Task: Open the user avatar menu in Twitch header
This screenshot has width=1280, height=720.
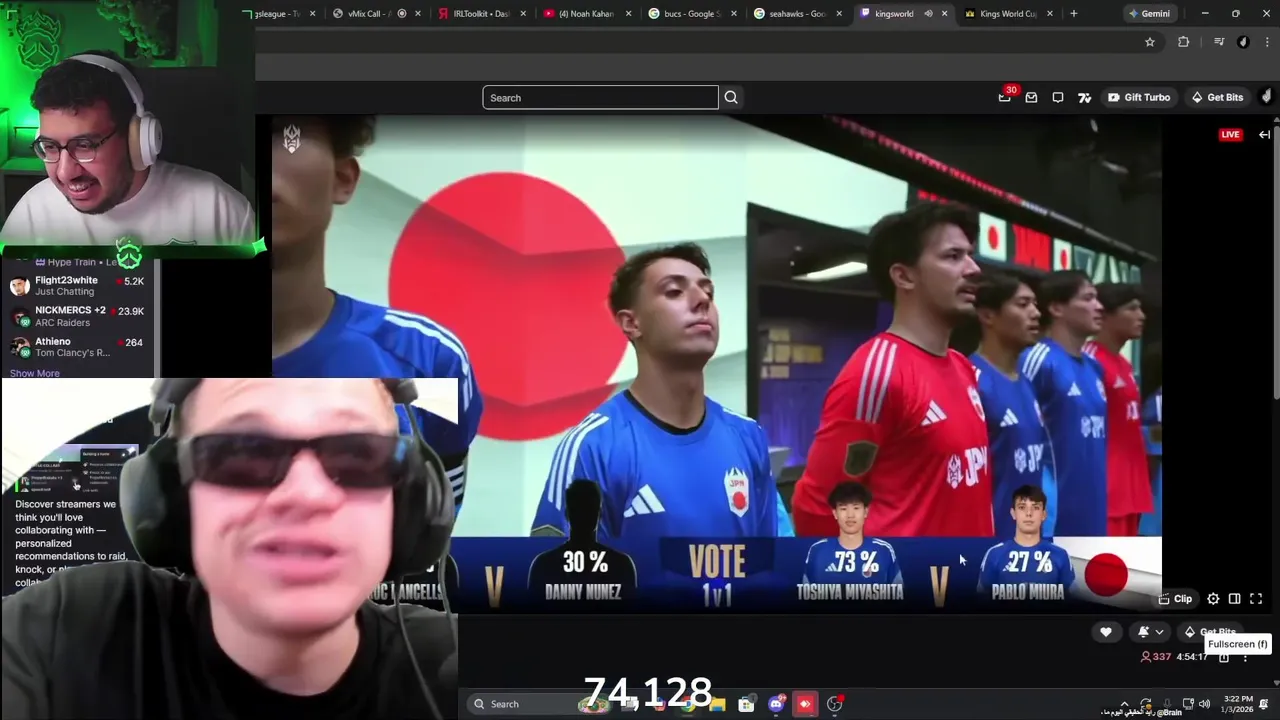Action: 1266,97
